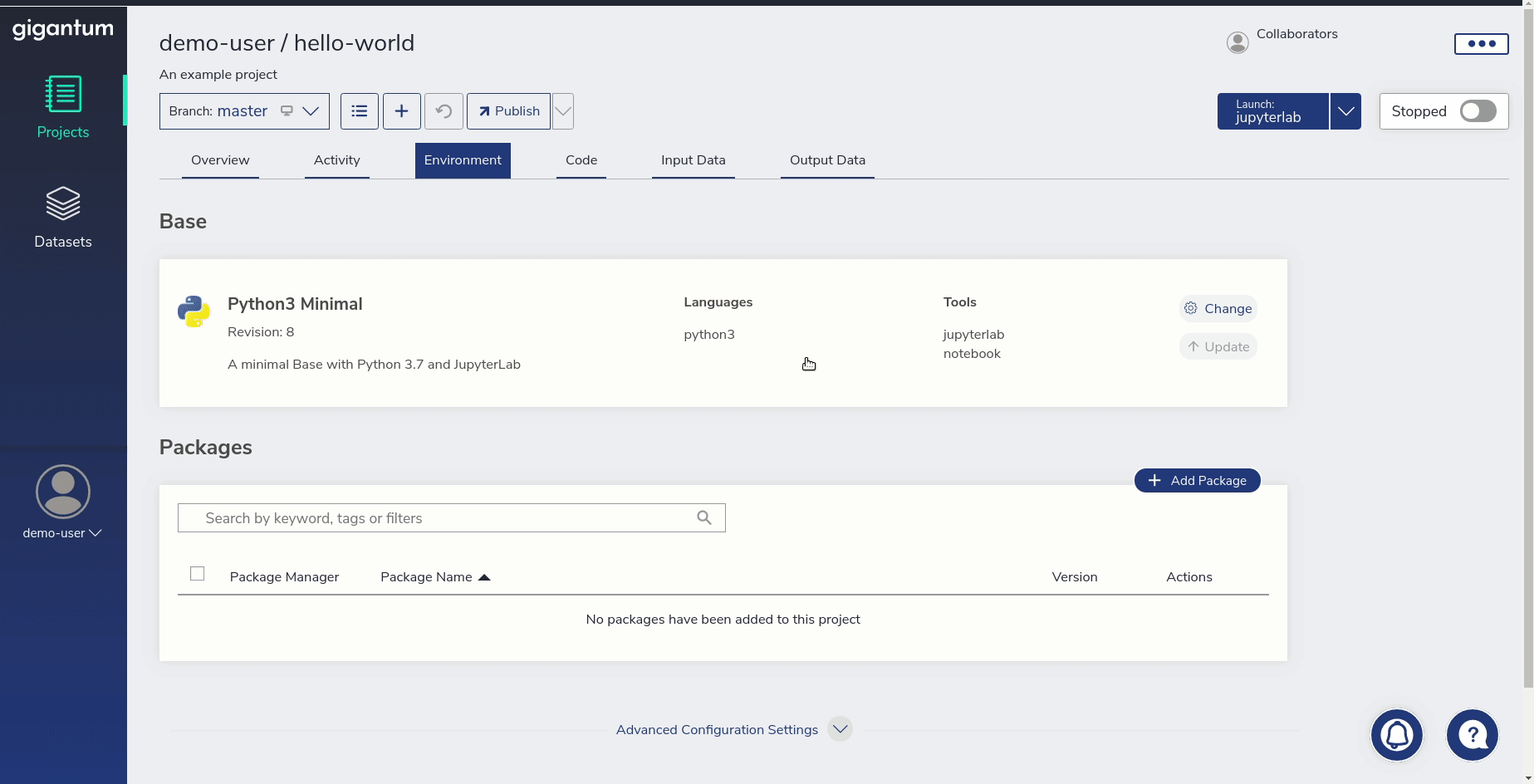Click the Version column header

(x=1075, y=577)
